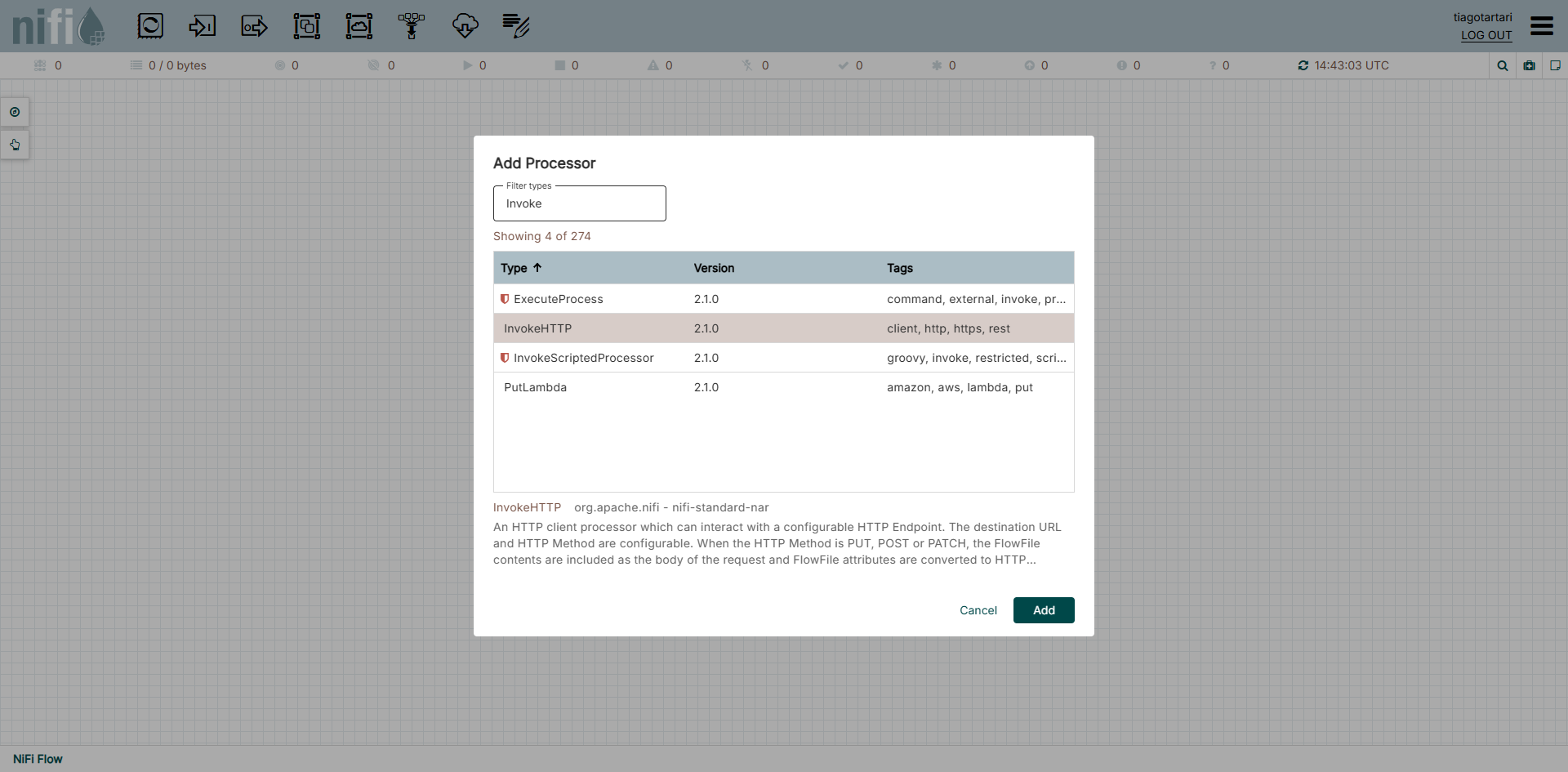Select the Label toolbar icon
The image size is (1568, 772).
point(516,26)
